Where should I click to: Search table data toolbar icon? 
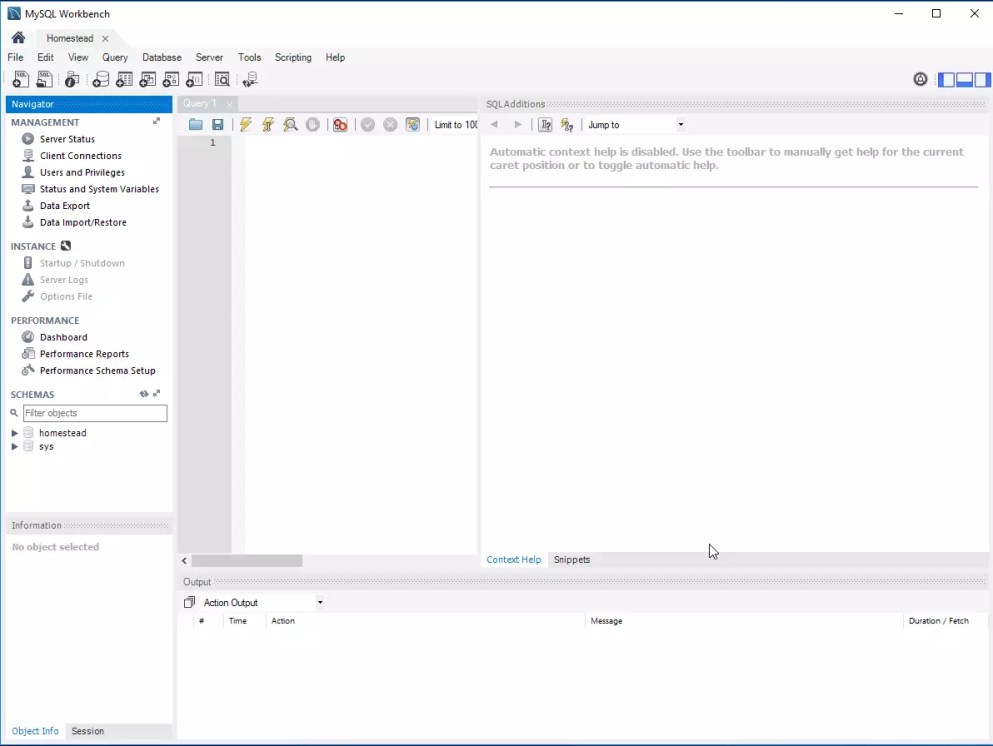222,79
